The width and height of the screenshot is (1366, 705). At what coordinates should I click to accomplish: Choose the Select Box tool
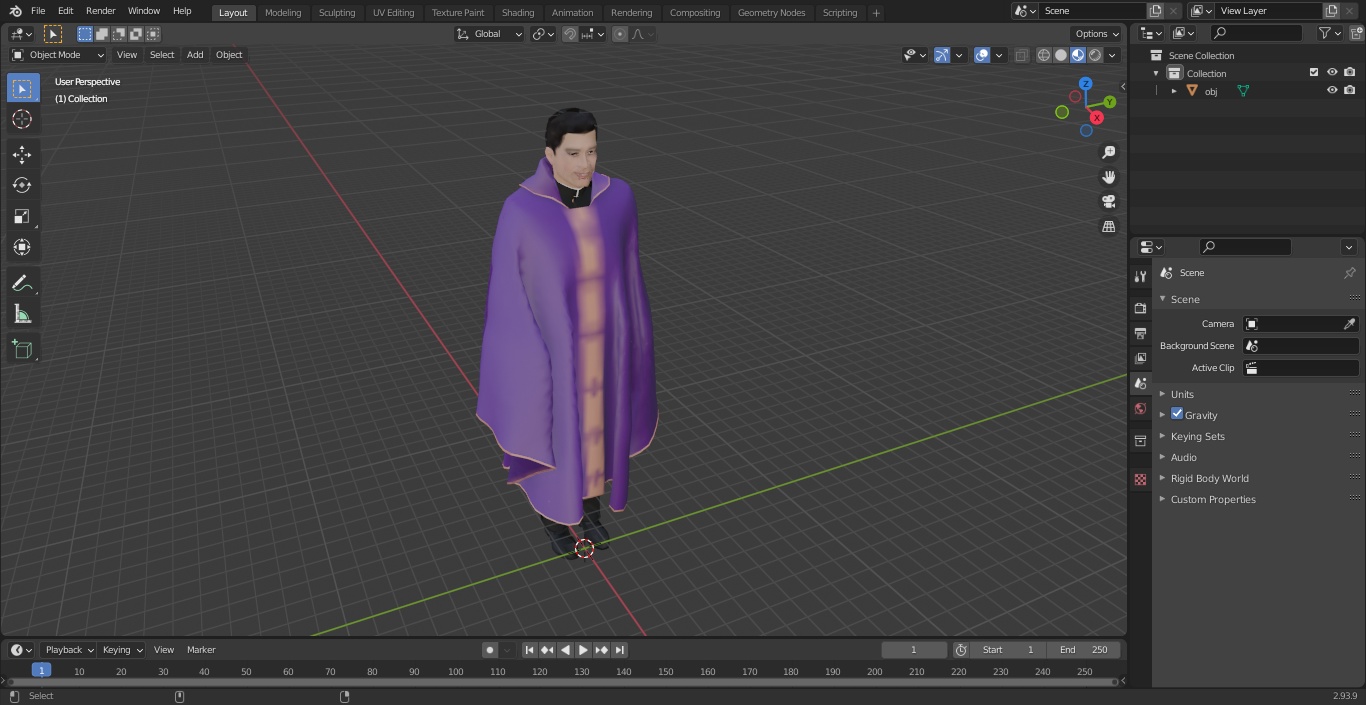pos(22,88)
